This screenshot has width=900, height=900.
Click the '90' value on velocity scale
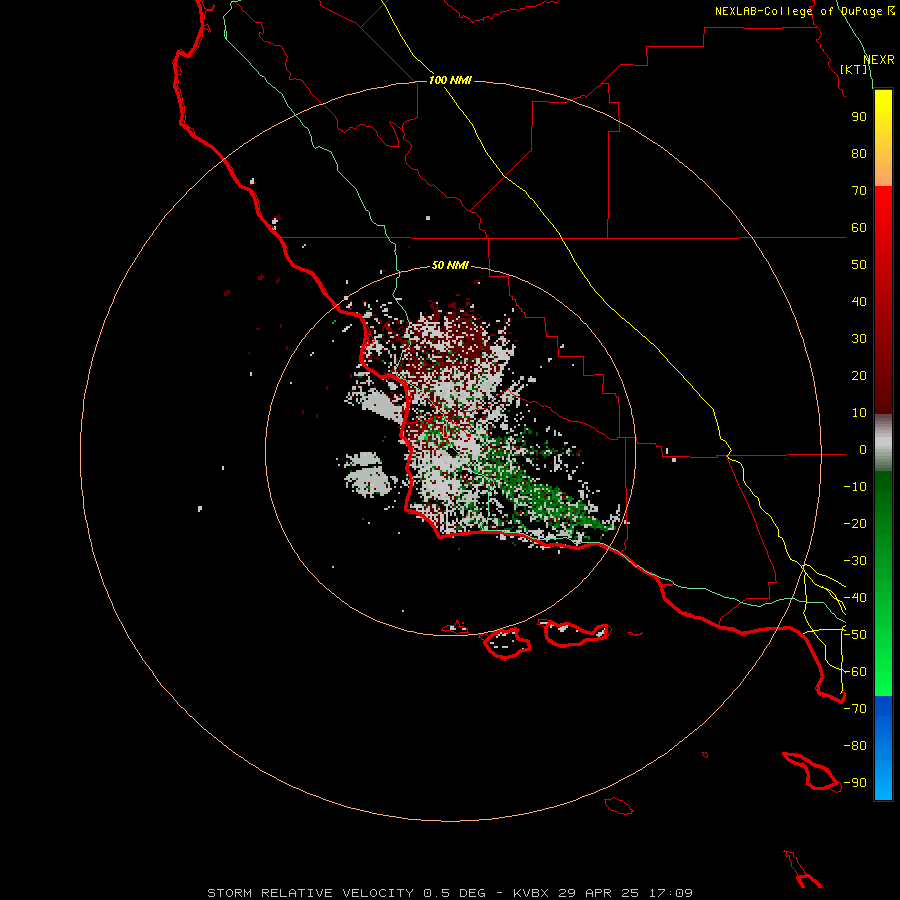(859, 117)
